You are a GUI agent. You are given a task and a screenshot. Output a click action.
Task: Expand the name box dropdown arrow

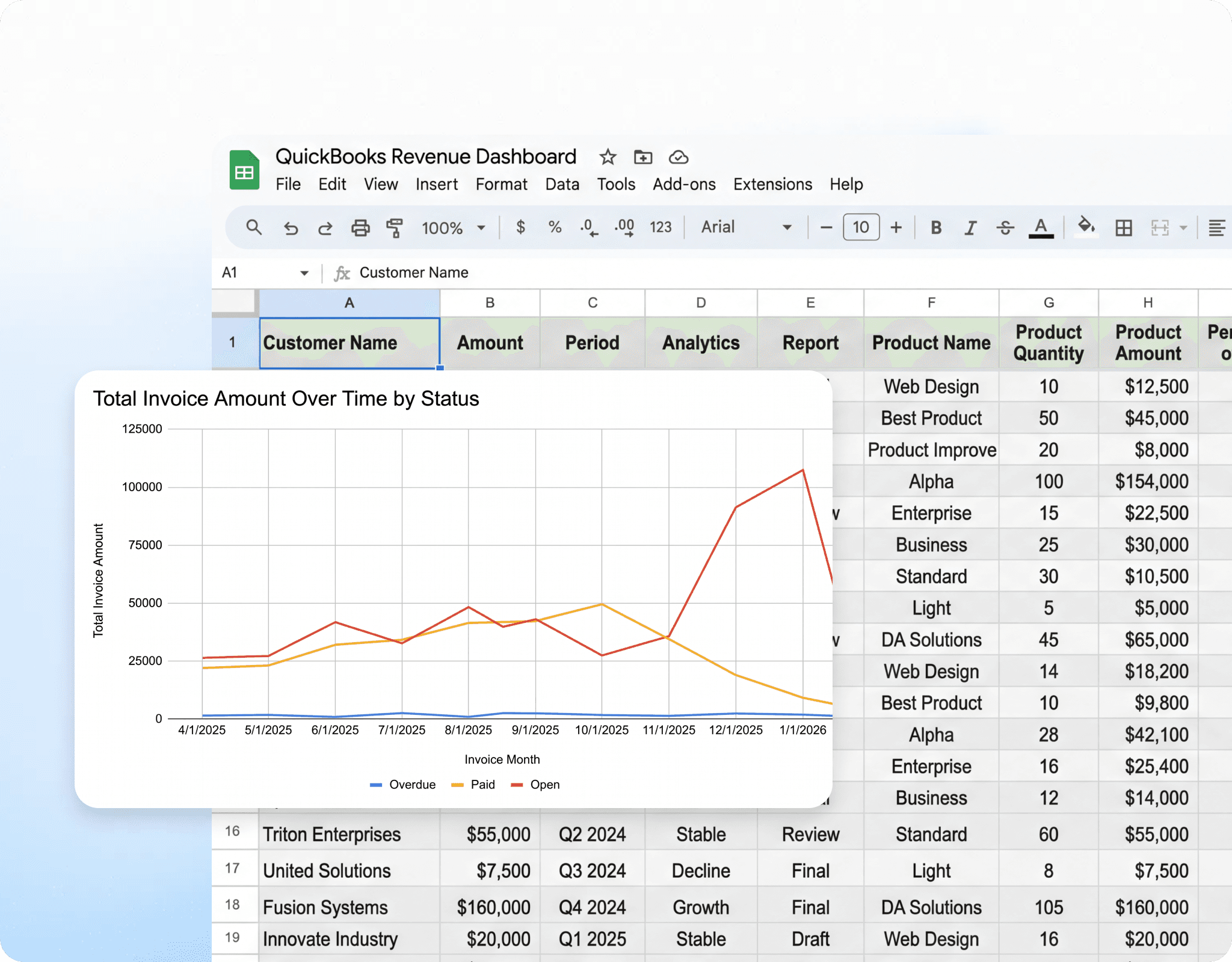pos(304,273)
